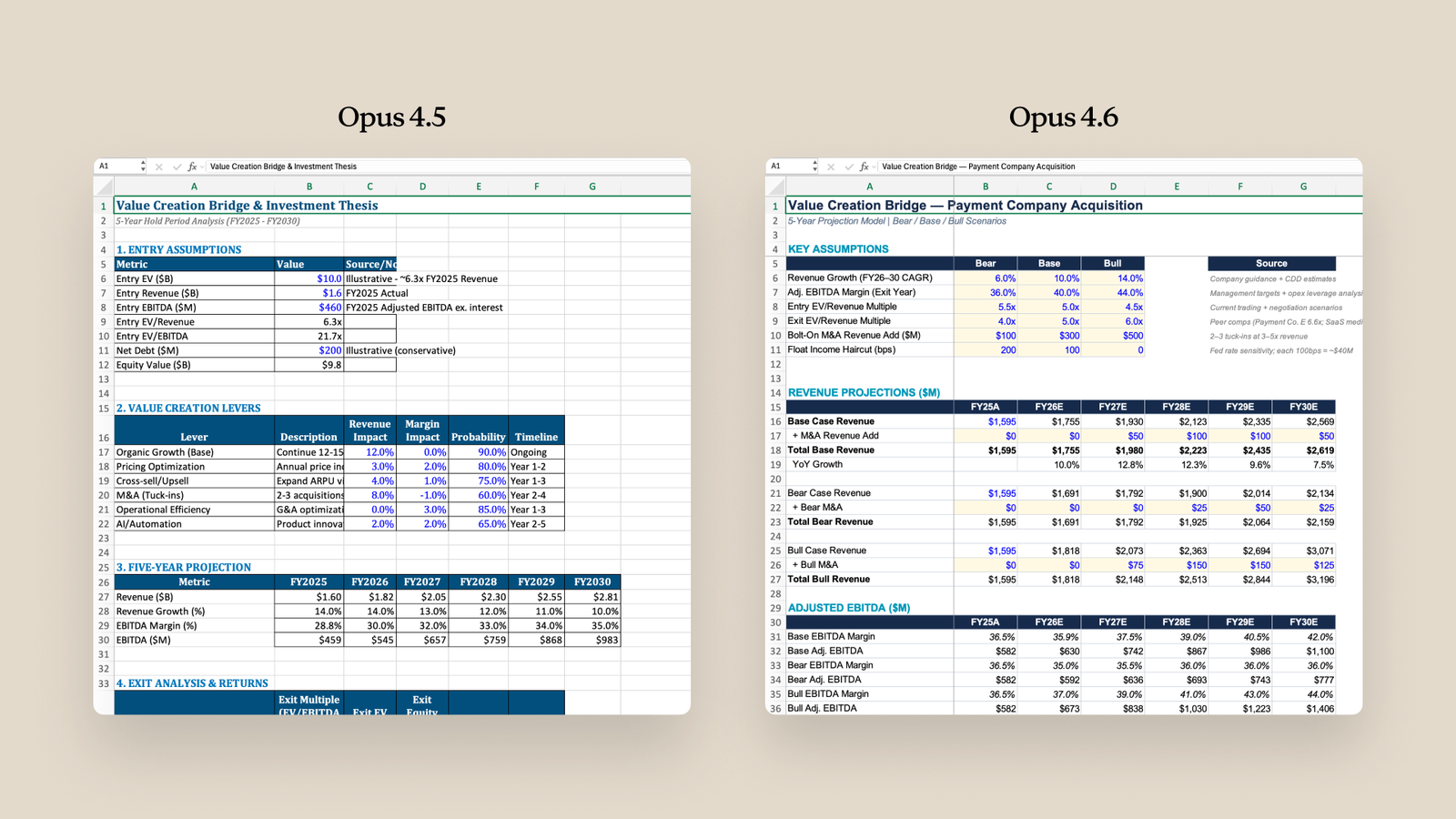Image resolution: width=1456 pixels, height=819 pixels.
Task: Expand the small arrow beside fx in Opus 4.5
Action: pyautogui.click(x=203, y=167)
